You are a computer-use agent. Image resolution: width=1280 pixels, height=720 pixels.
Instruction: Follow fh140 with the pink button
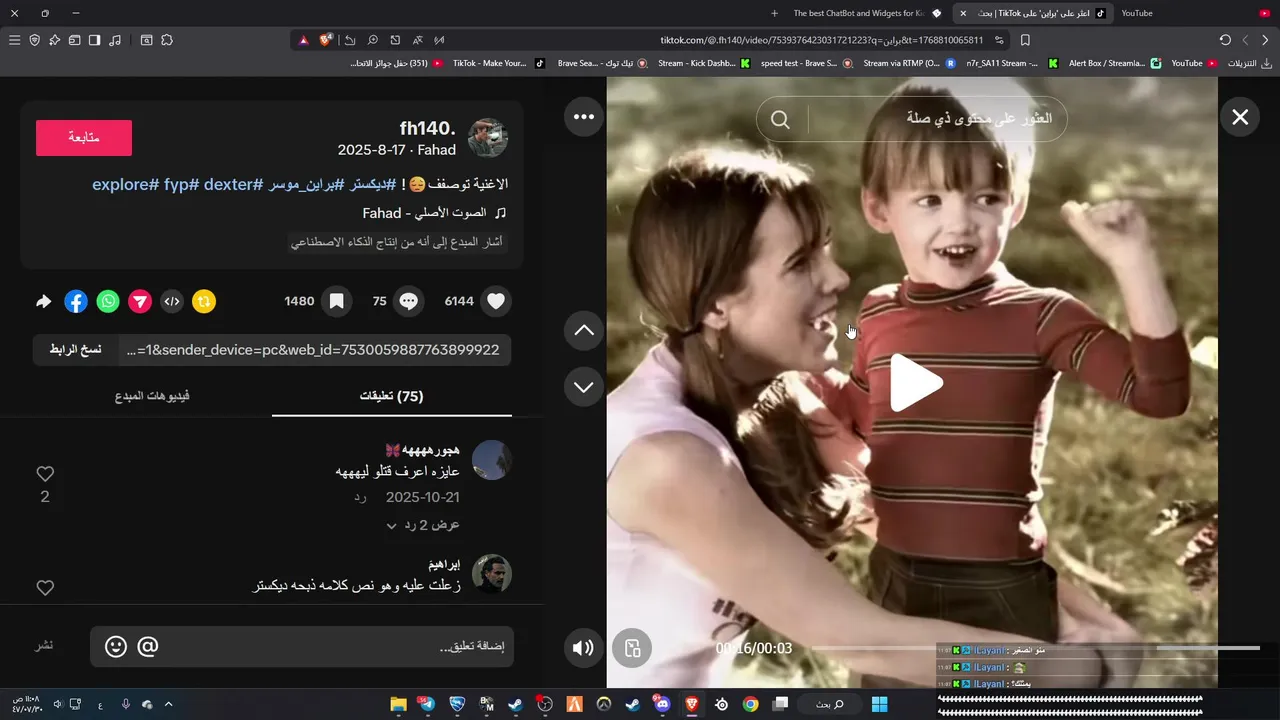click(x=84, y=138)
